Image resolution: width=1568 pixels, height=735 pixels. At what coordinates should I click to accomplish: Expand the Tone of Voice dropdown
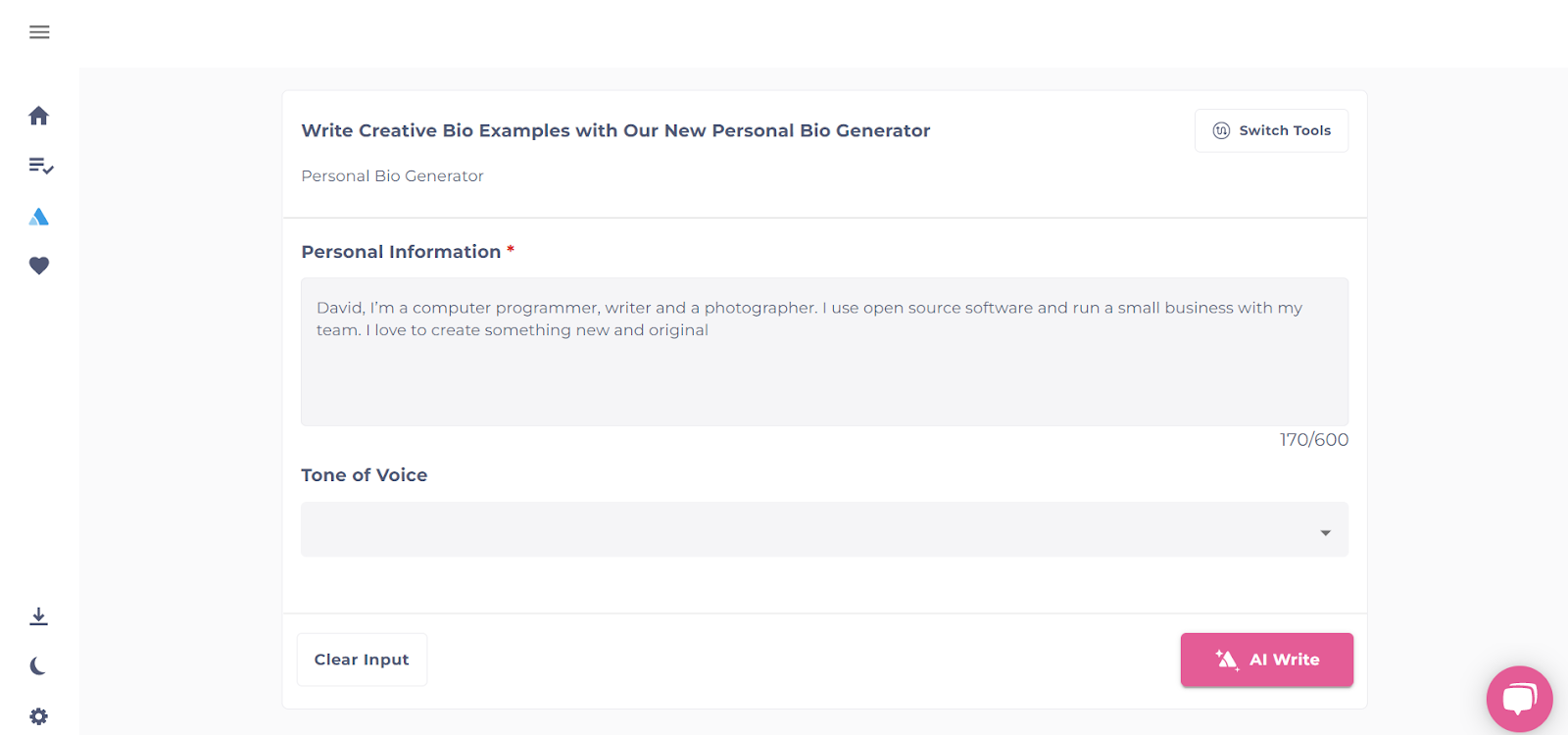823,529
